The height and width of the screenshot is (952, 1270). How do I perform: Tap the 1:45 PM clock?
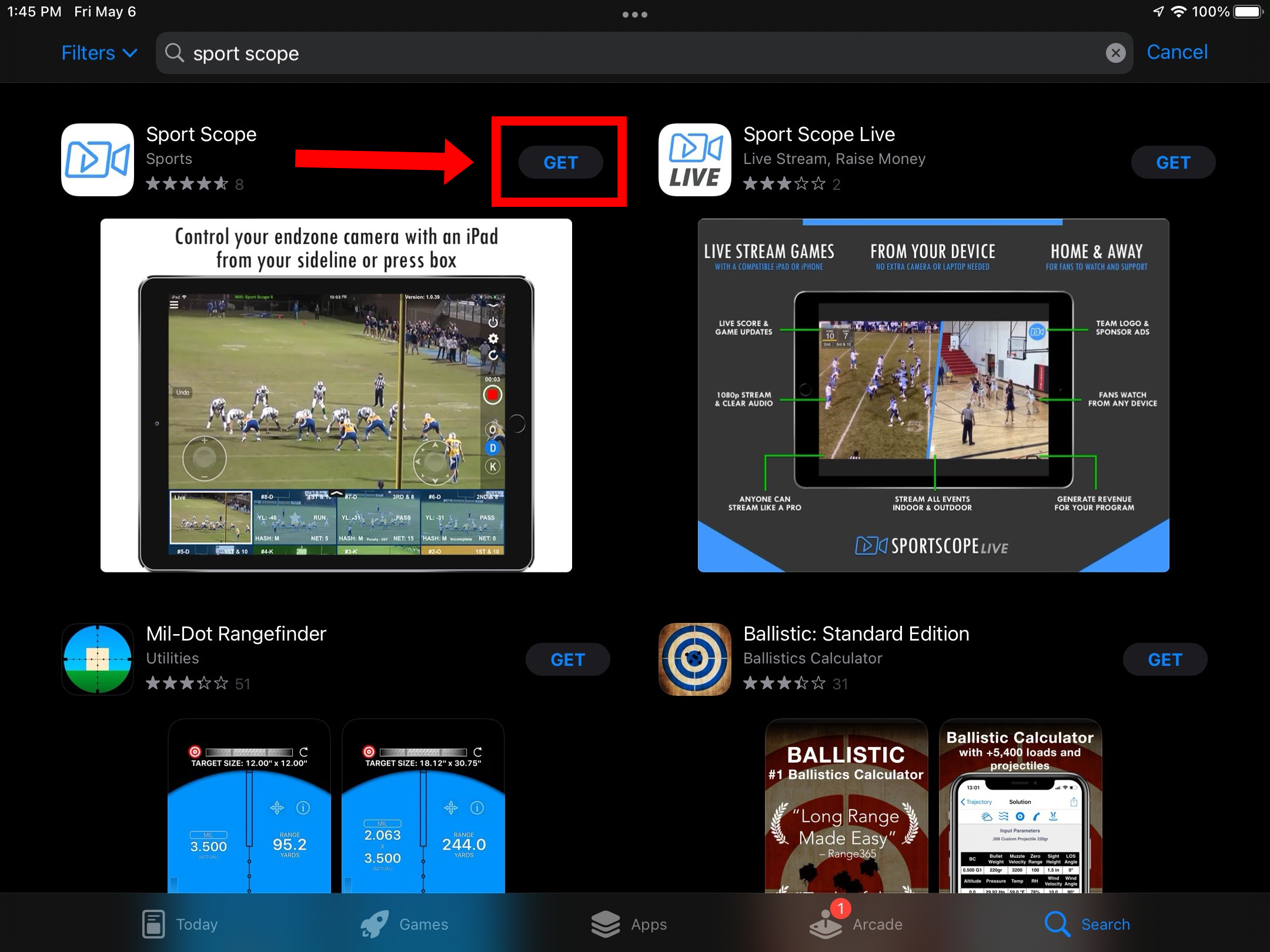coord(34,12)
